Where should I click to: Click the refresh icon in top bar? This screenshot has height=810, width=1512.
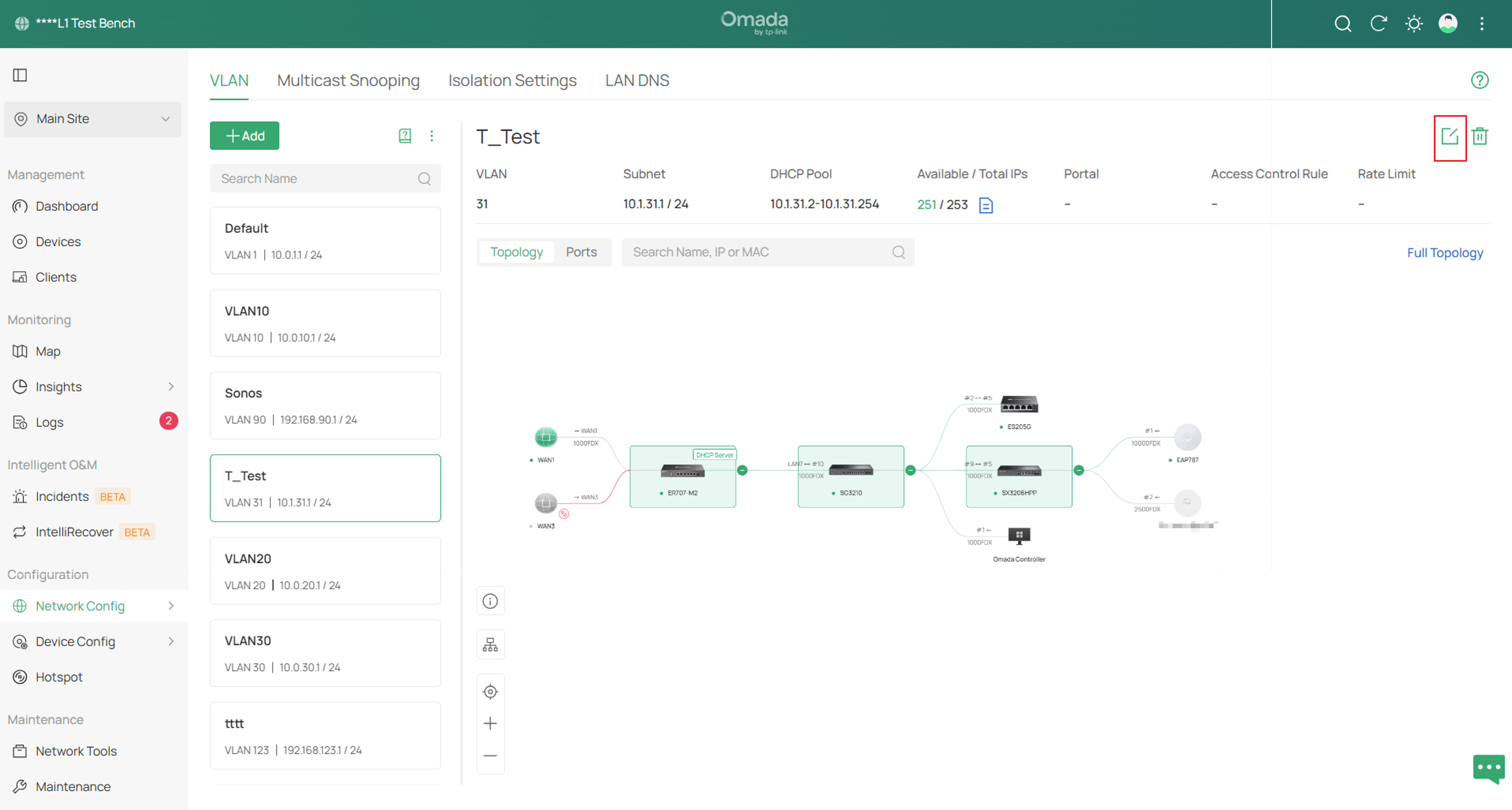[1378, 23]
